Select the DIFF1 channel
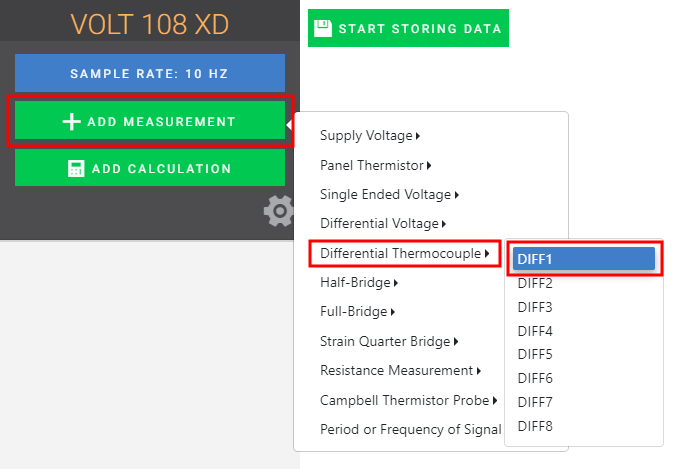The width and height of the screenshot is (684, 469). click(583, 259)
